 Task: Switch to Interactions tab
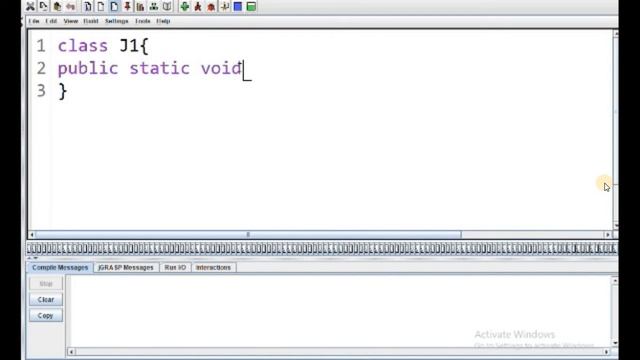213,267
